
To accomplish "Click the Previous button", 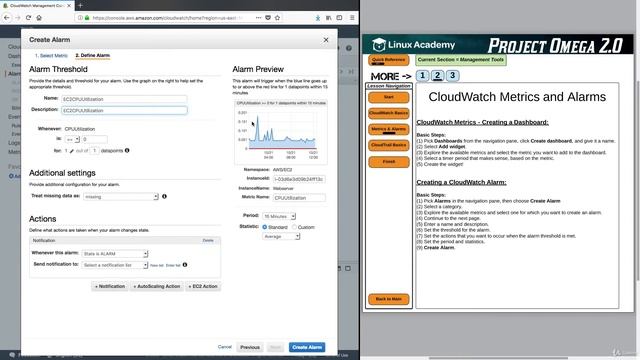I will tap(250, 347).
